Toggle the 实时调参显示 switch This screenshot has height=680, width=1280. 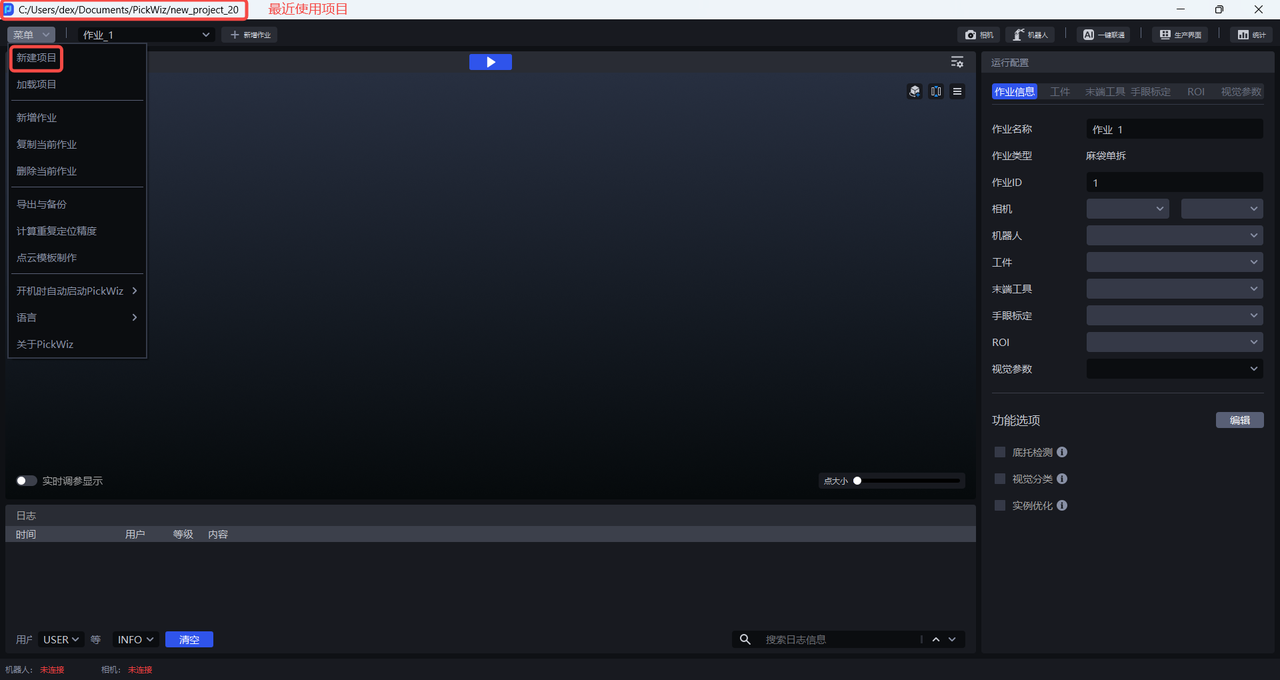click(27, 481)
